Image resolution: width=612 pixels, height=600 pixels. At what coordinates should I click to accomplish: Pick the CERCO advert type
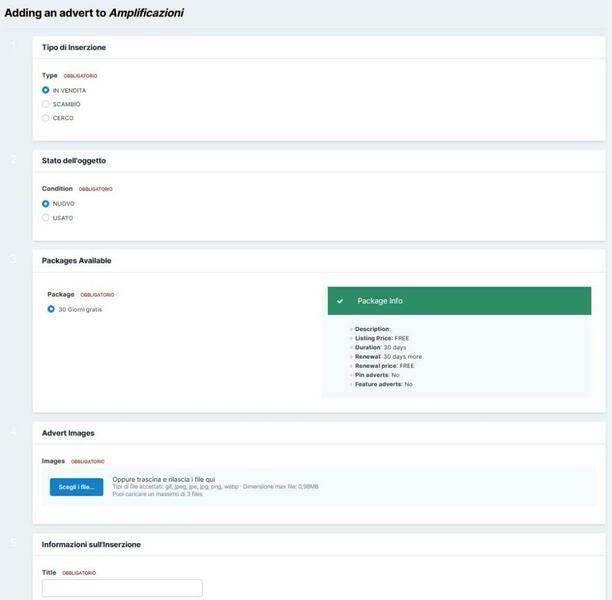(46, 118)
